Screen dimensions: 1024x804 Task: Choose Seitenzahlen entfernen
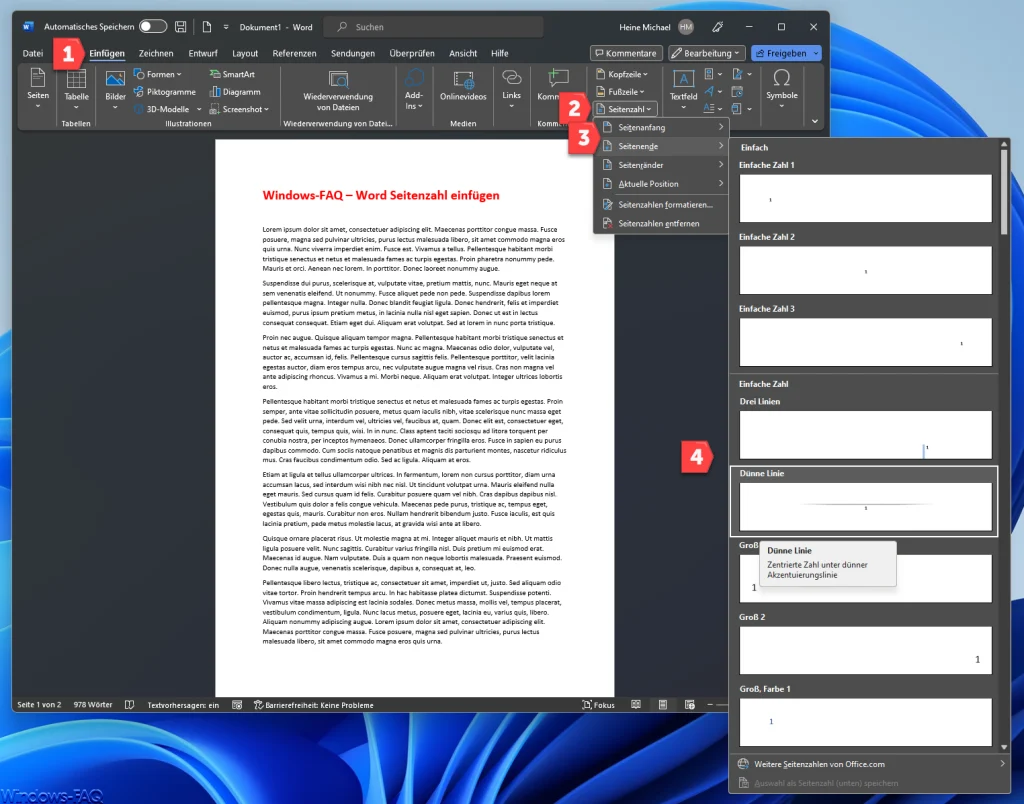663,224
